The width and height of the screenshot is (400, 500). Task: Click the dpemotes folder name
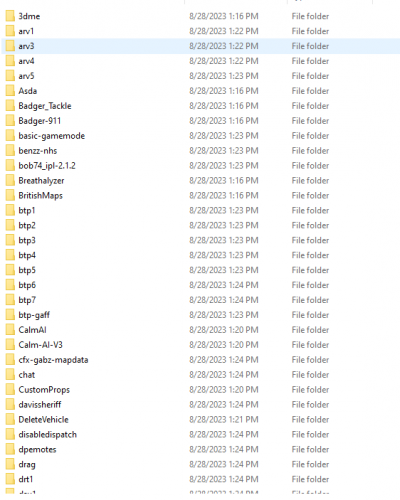click(37, 449)
